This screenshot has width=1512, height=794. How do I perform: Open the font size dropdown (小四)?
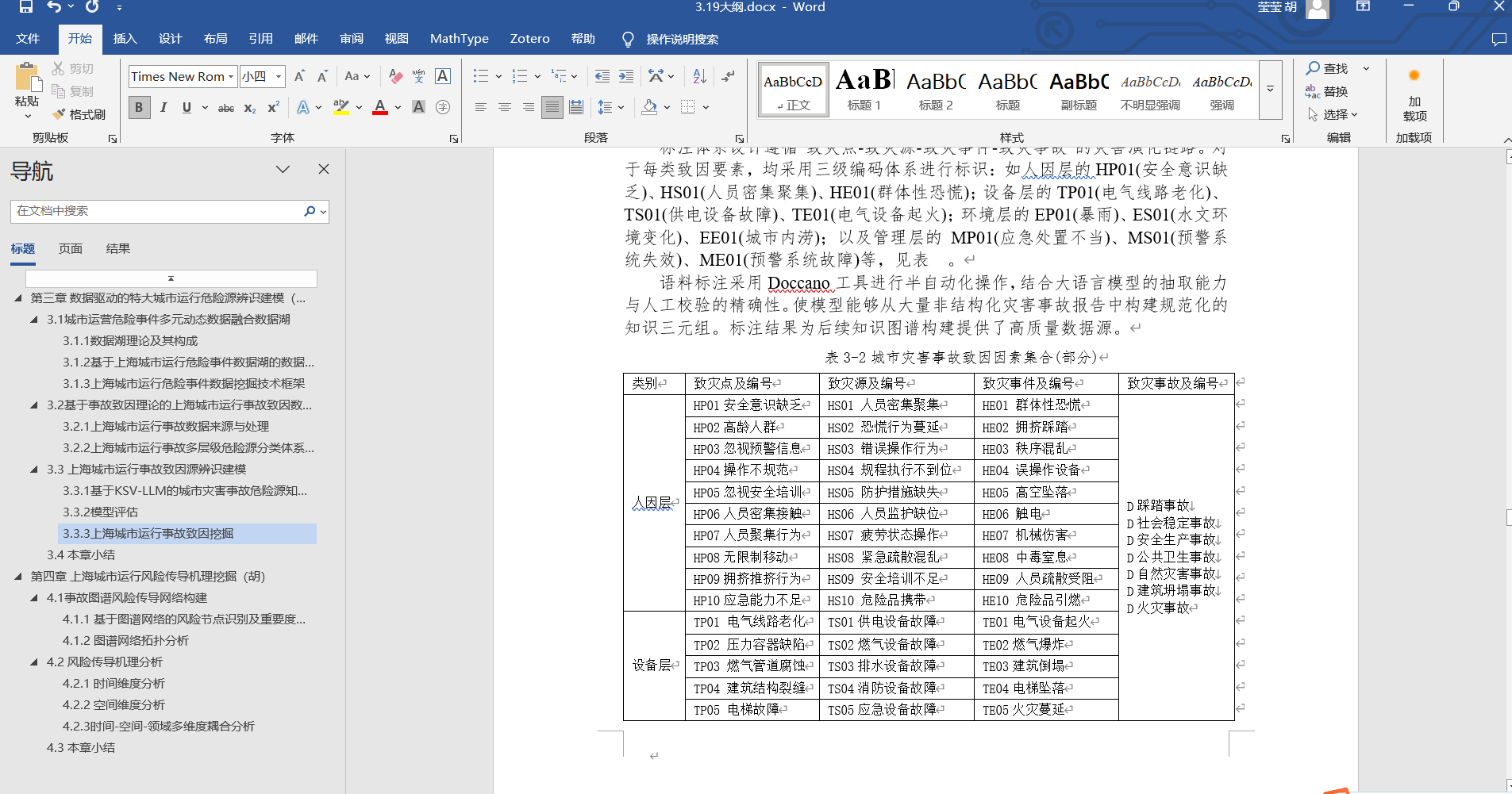tap(279, 76)
